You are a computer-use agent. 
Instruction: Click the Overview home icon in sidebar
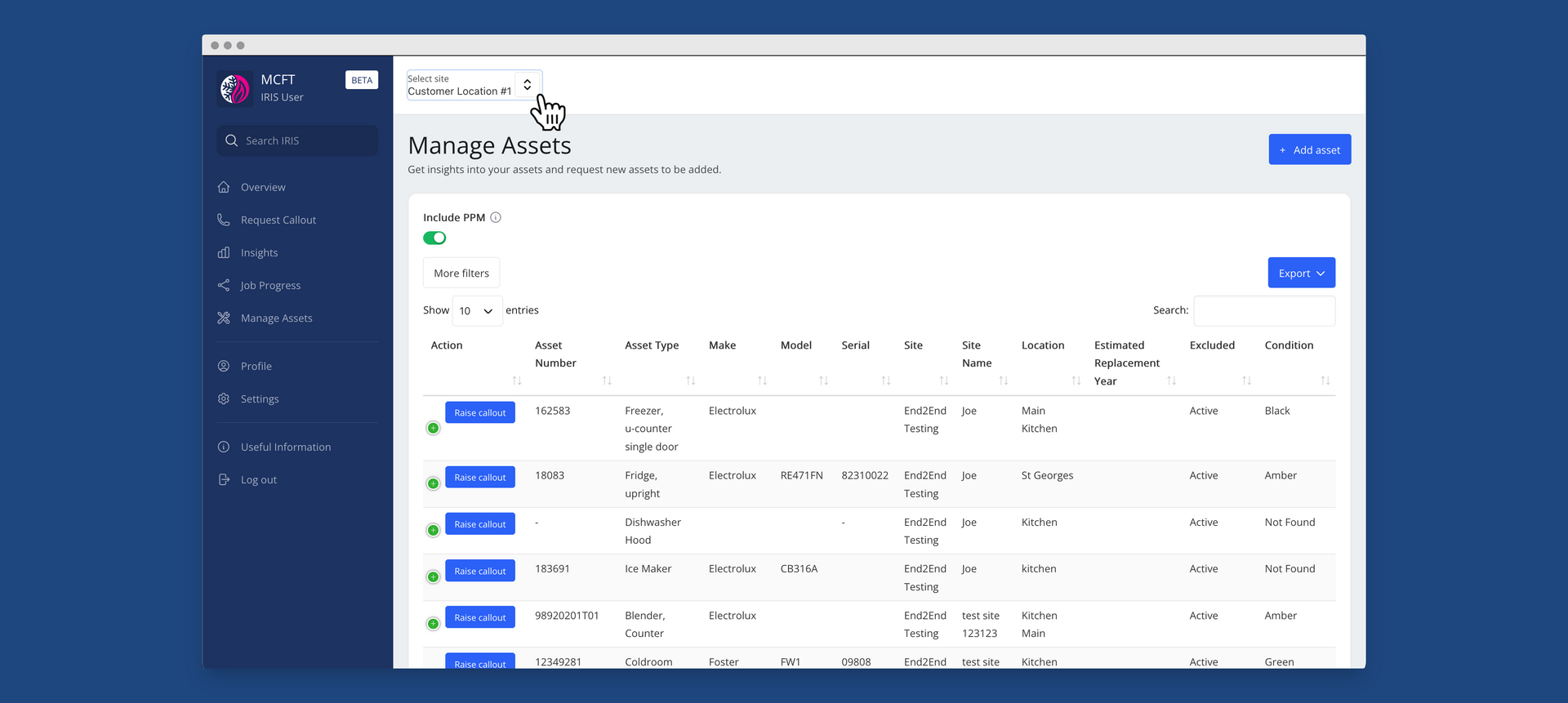coord(224,187)
